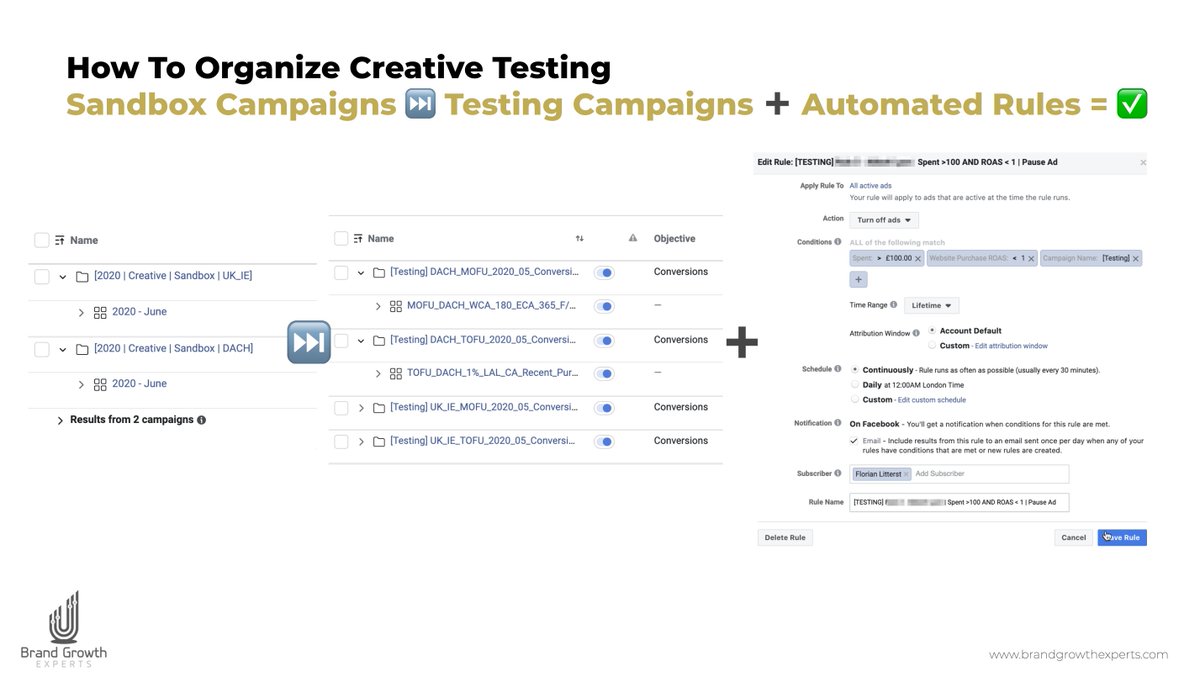Click info icon beside Attribution Window label
The image size is (1200, 677).
click(917, 333)
